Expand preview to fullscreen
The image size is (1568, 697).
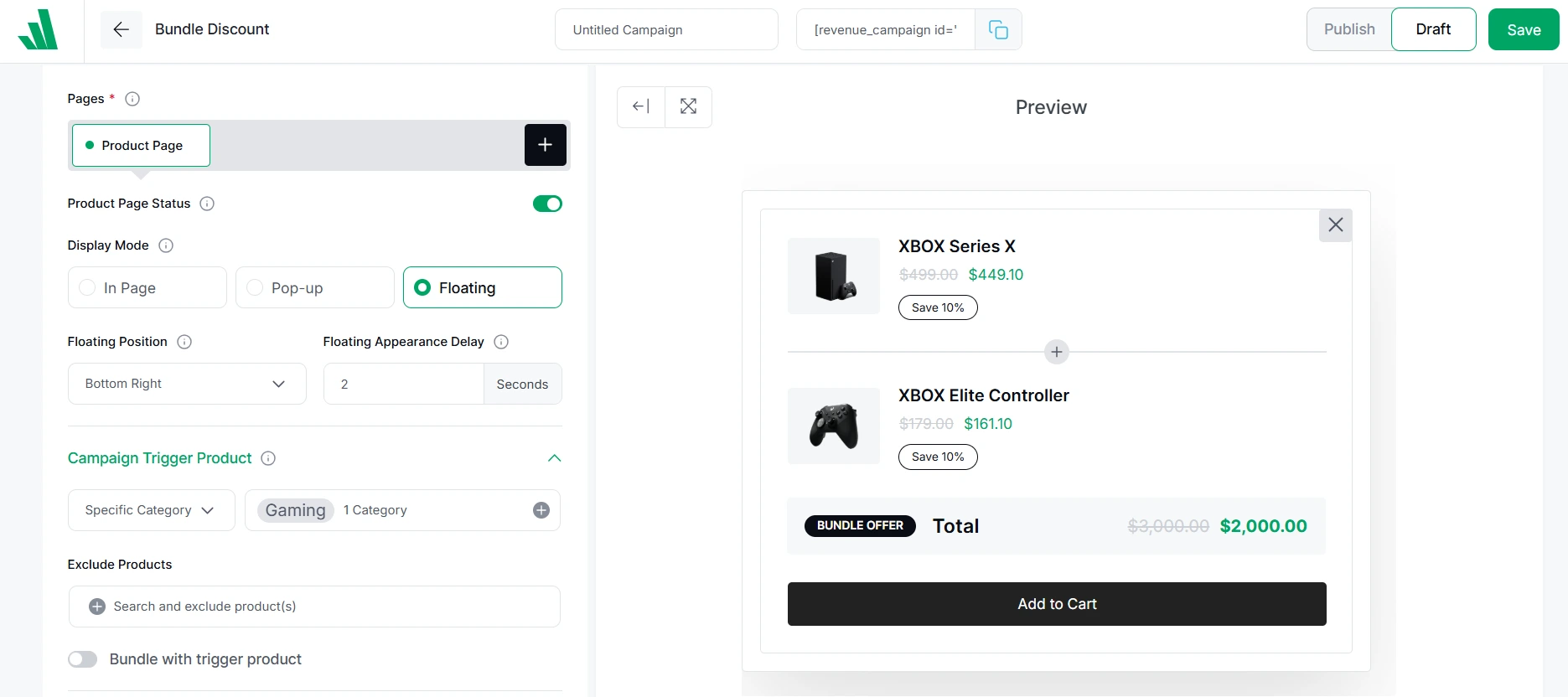(x=688, y=106)
